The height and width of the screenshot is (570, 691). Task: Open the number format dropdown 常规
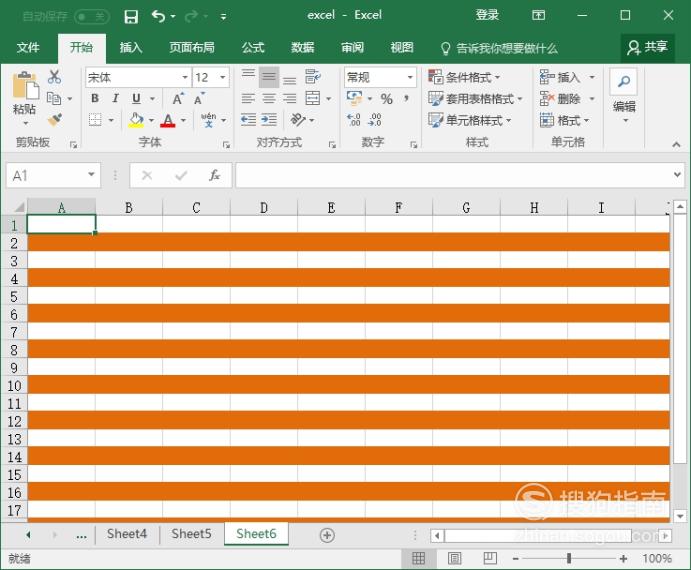point(410,78)
